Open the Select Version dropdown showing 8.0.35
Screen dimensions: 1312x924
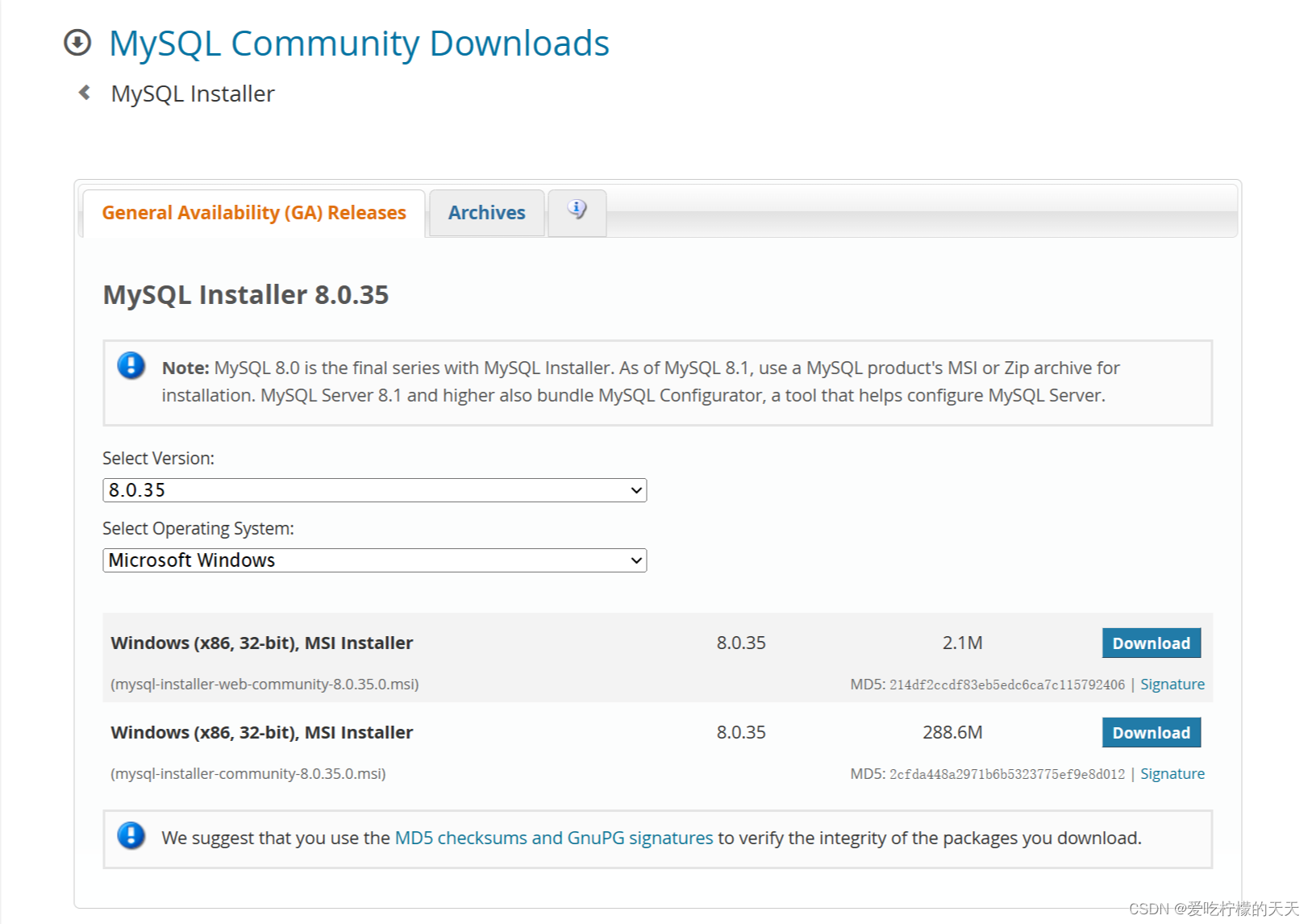tap(375, 490)
